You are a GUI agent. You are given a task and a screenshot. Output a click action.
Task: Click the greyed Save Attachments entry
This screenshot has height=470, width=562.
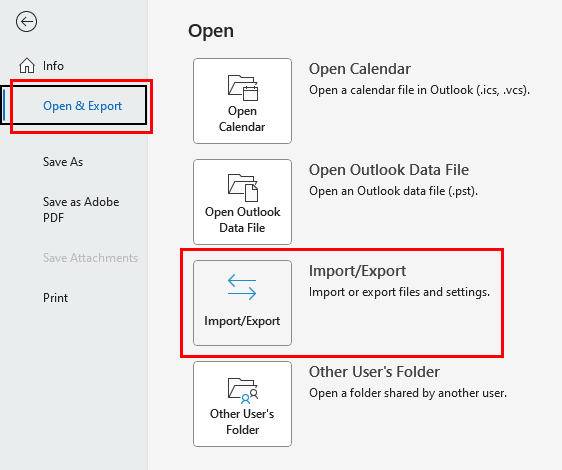(90, 258)
